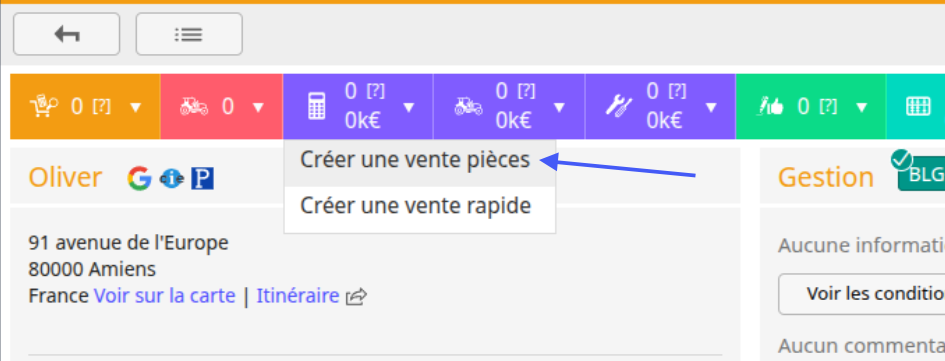
Task: Click the [?] help mark in wrench tile
Action: (678, 91)
